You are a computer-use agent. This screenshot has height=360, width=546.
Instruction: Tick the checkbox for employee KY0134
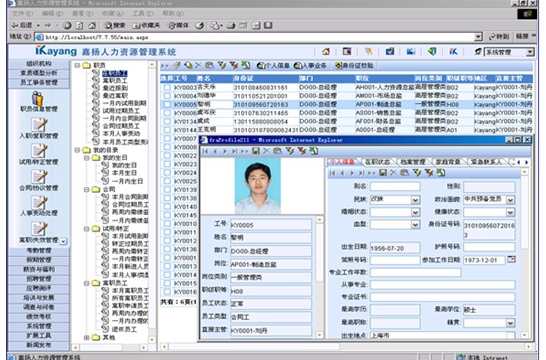(167, 121)
